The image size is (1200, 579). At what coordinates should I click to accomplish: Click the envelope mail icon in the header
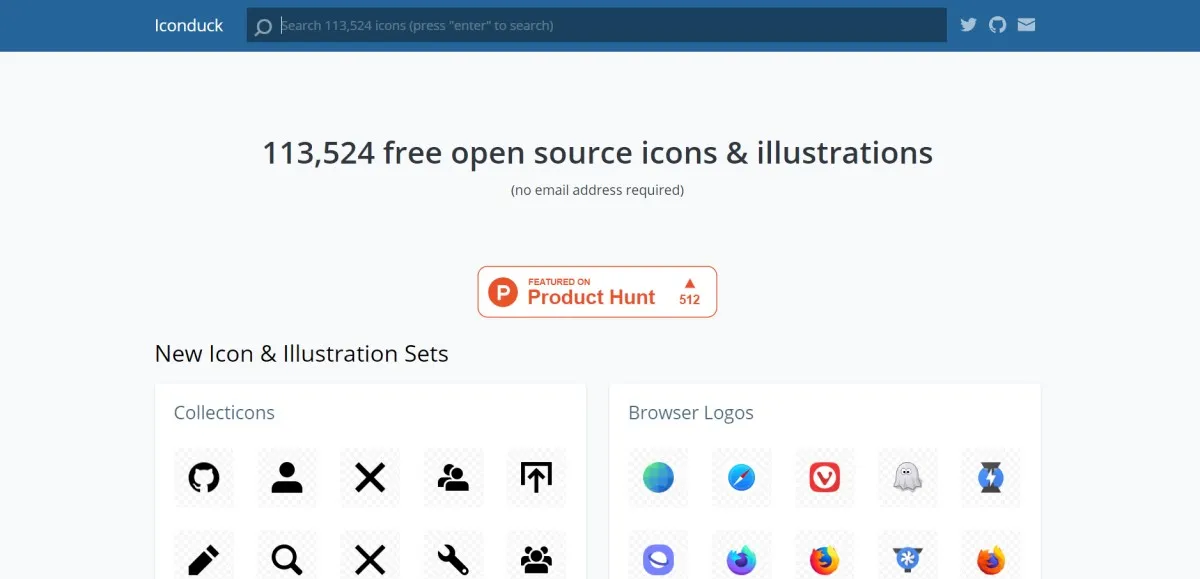pyautogui.click(x=1026, y=25)
